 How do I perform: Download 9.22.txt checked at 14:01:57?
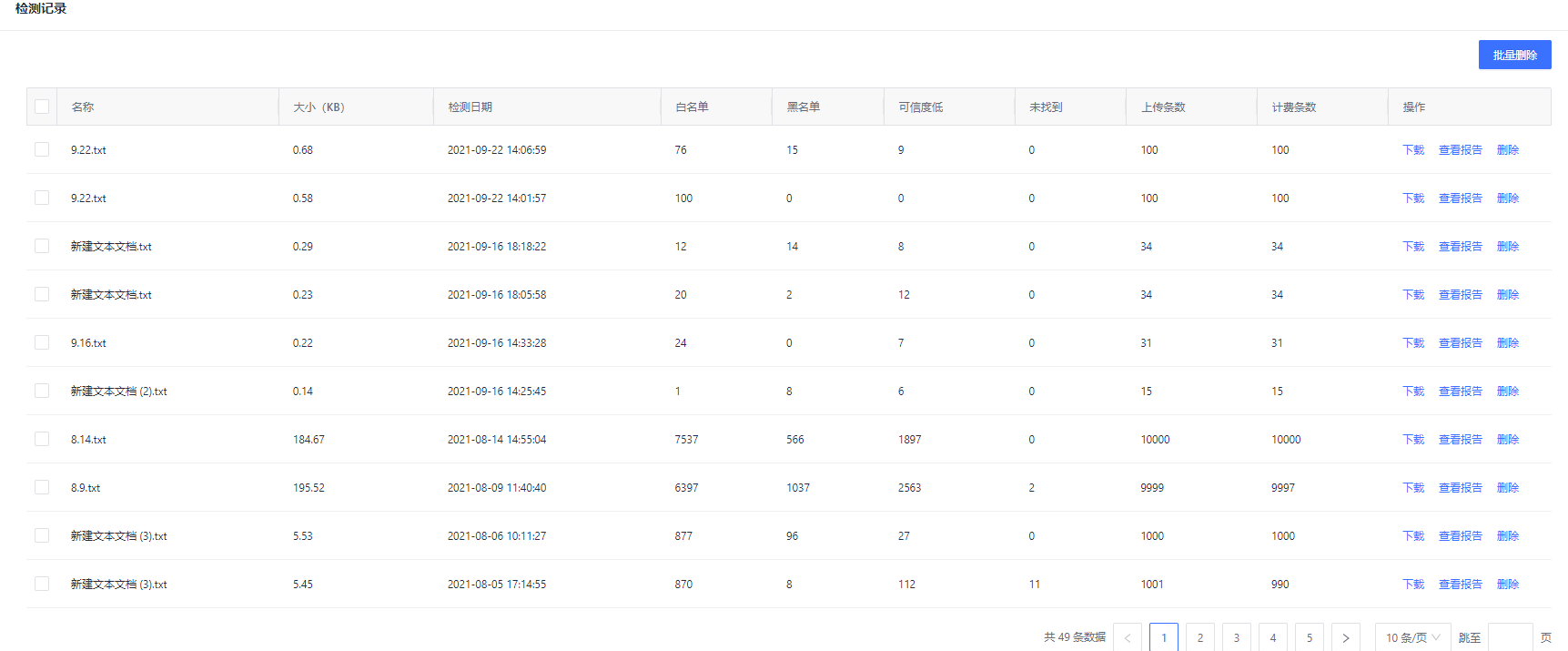(1413, 198)
